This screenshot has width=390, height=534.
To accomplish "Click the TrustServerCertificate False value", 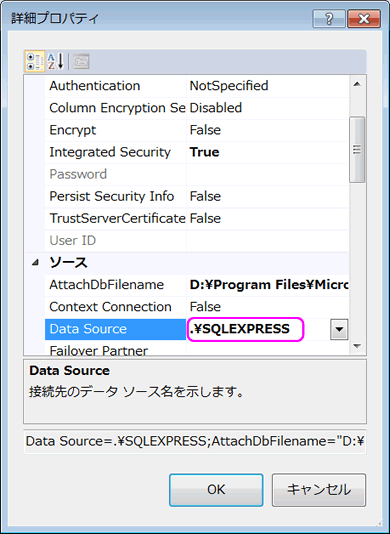I will tap(205, 219).
